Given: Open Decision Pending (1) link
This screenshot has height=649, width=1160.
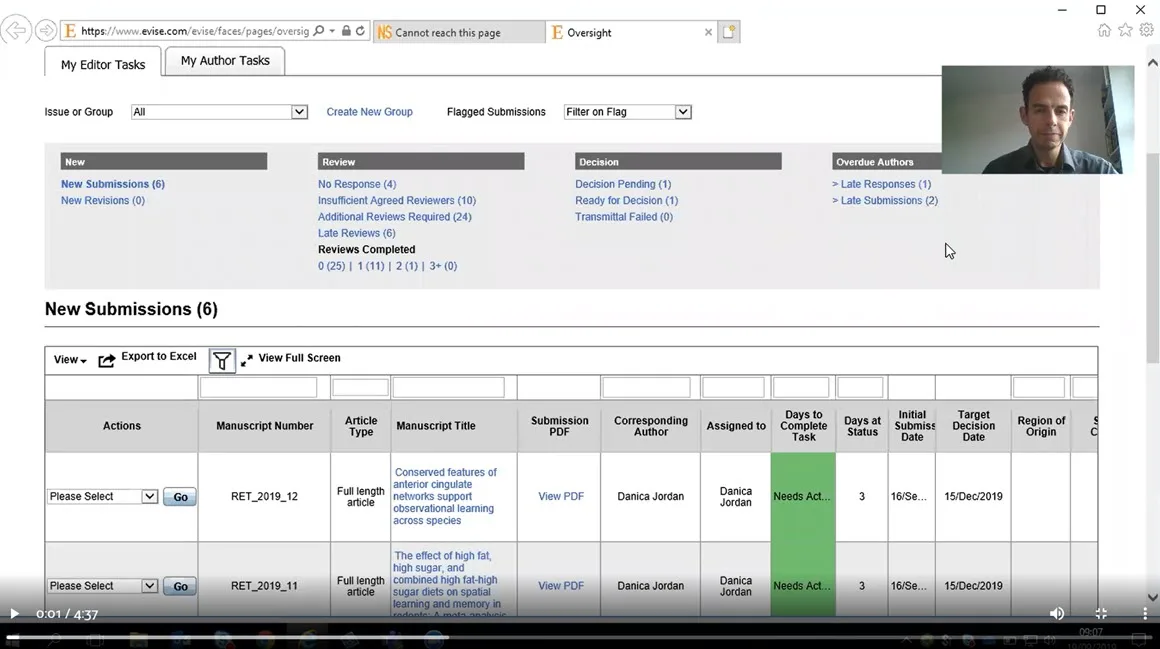Looking at the screenshot, I should tap(623, 184).
